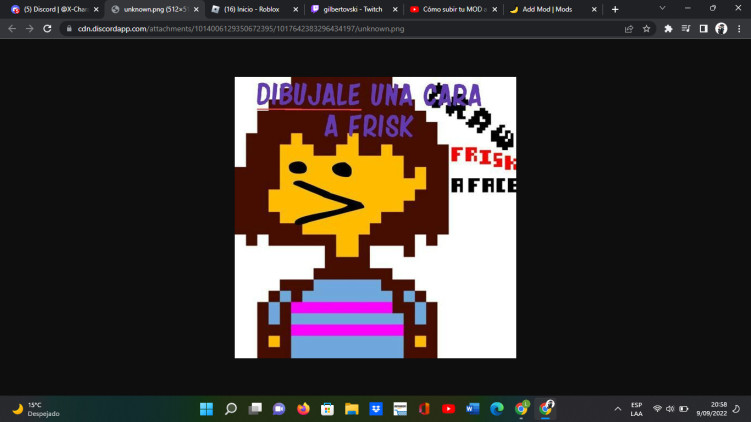Viewport: 751px width, 422px height.
Task: Launch Office from the taskbar
Action: pos(424,409)
